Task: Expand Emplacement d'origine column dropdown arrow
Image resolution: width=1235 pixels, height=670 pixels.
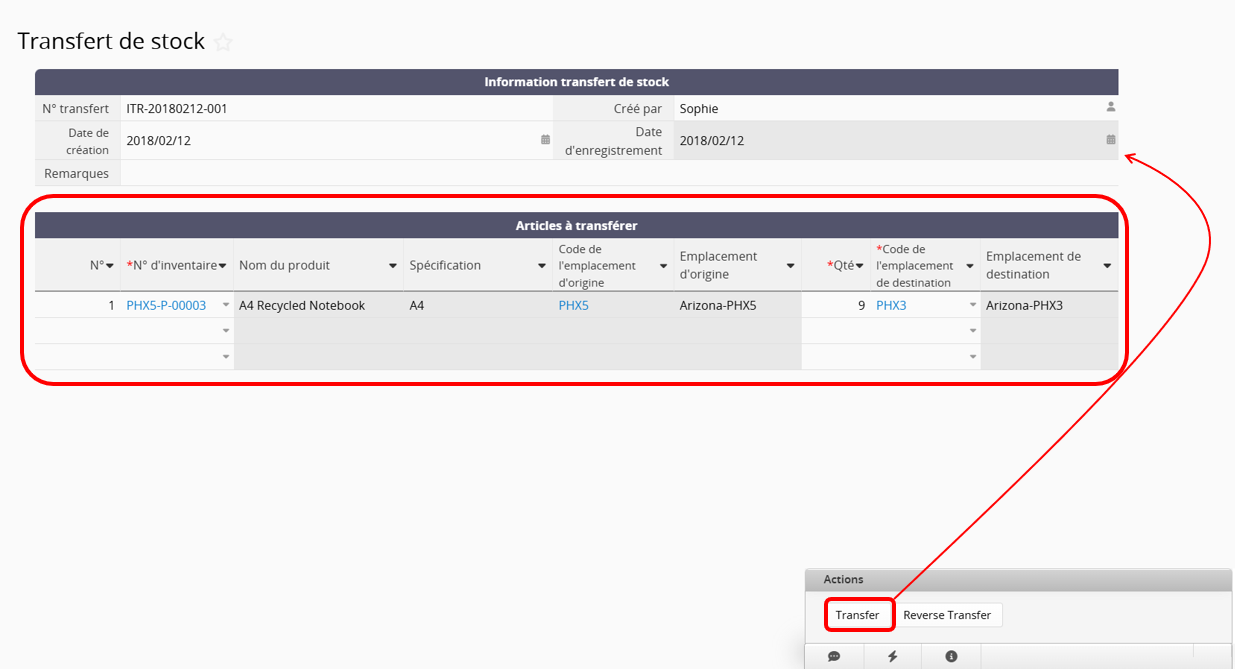Action: pos(790,266)
